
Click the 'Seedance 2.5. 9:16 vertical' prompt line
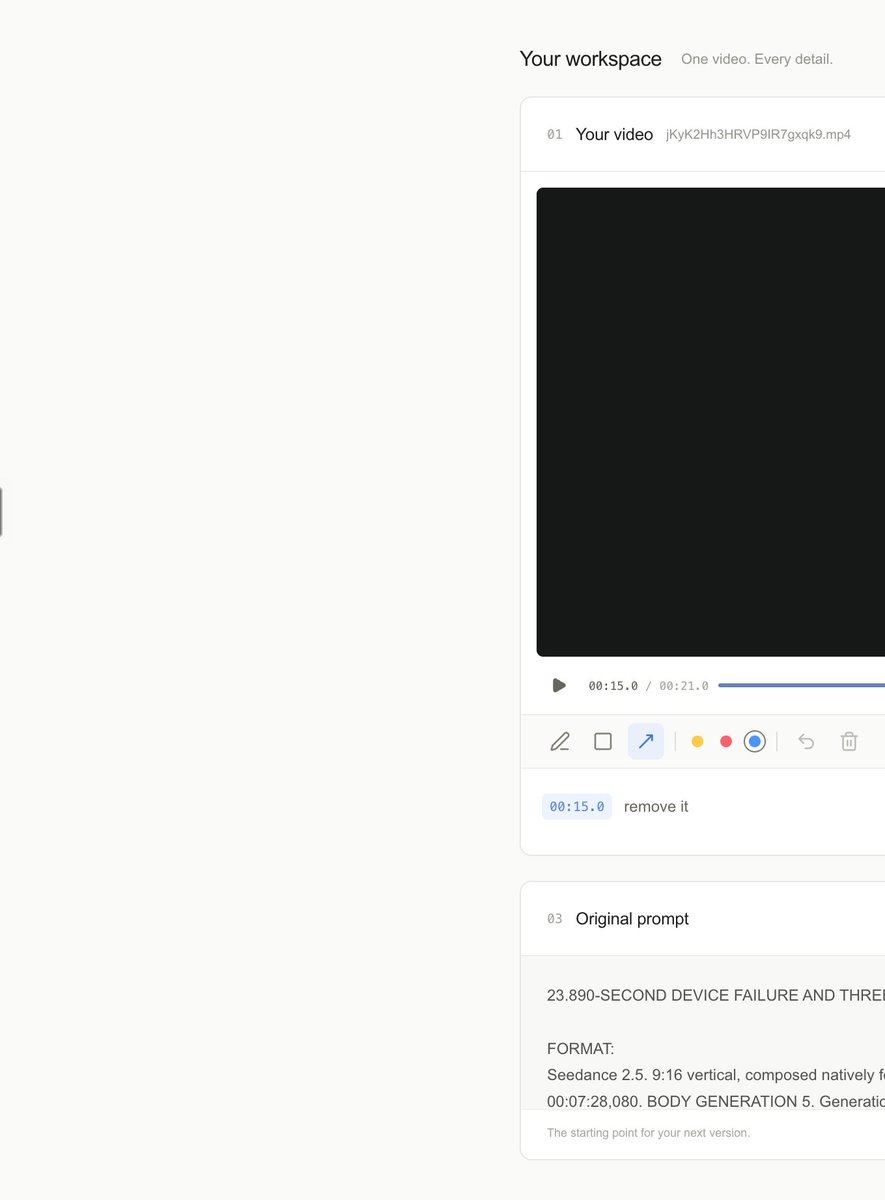tap(716, 1075)
